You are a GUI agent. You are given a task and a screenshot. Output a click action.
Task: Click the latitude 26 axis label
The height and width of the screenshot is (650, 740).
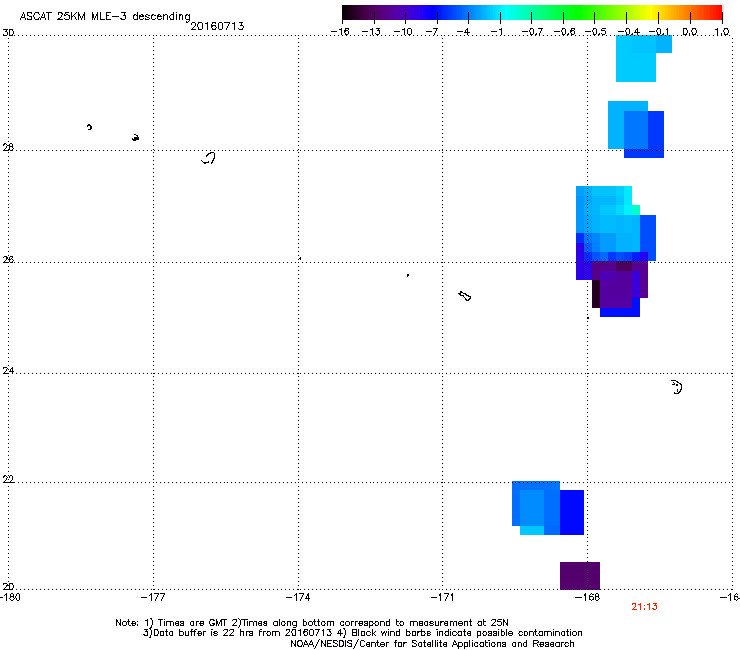[x=8, y=259]
